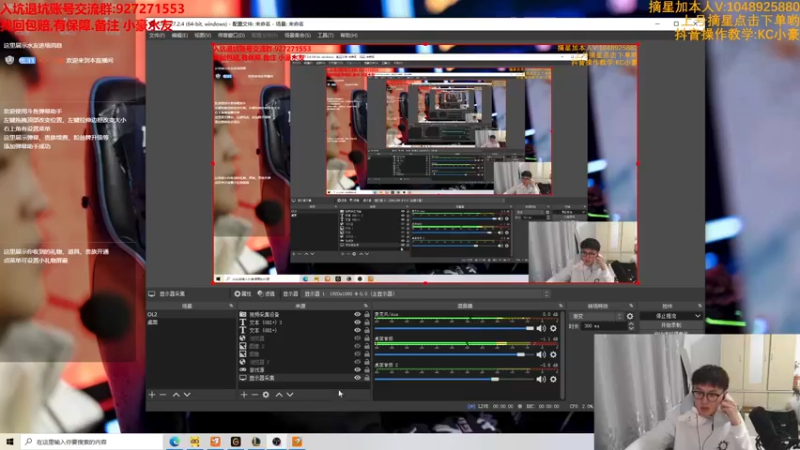800x450 pixels.
Task: Add a new source with the plus icon
Action: (244, 394)
